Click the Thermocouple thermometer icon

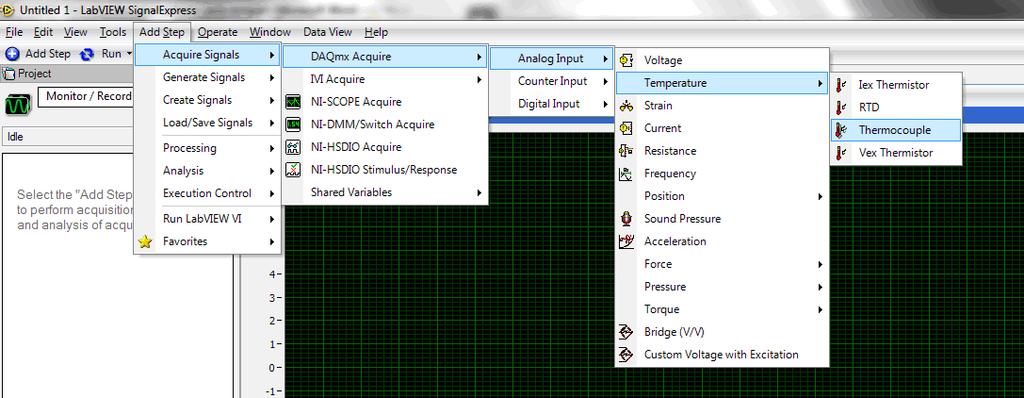click(840, 130)
